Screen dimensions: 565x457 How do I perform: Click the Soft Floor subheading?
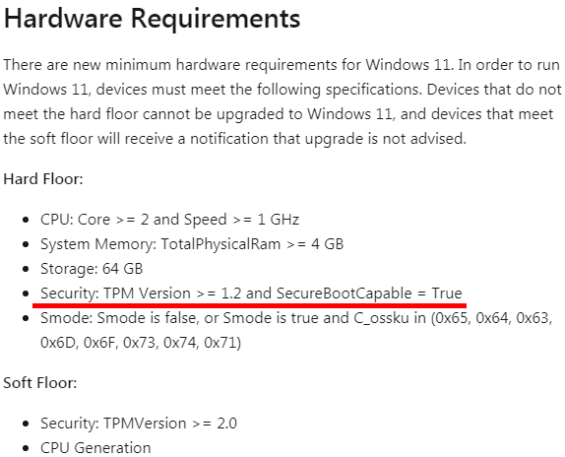(40, 383)
